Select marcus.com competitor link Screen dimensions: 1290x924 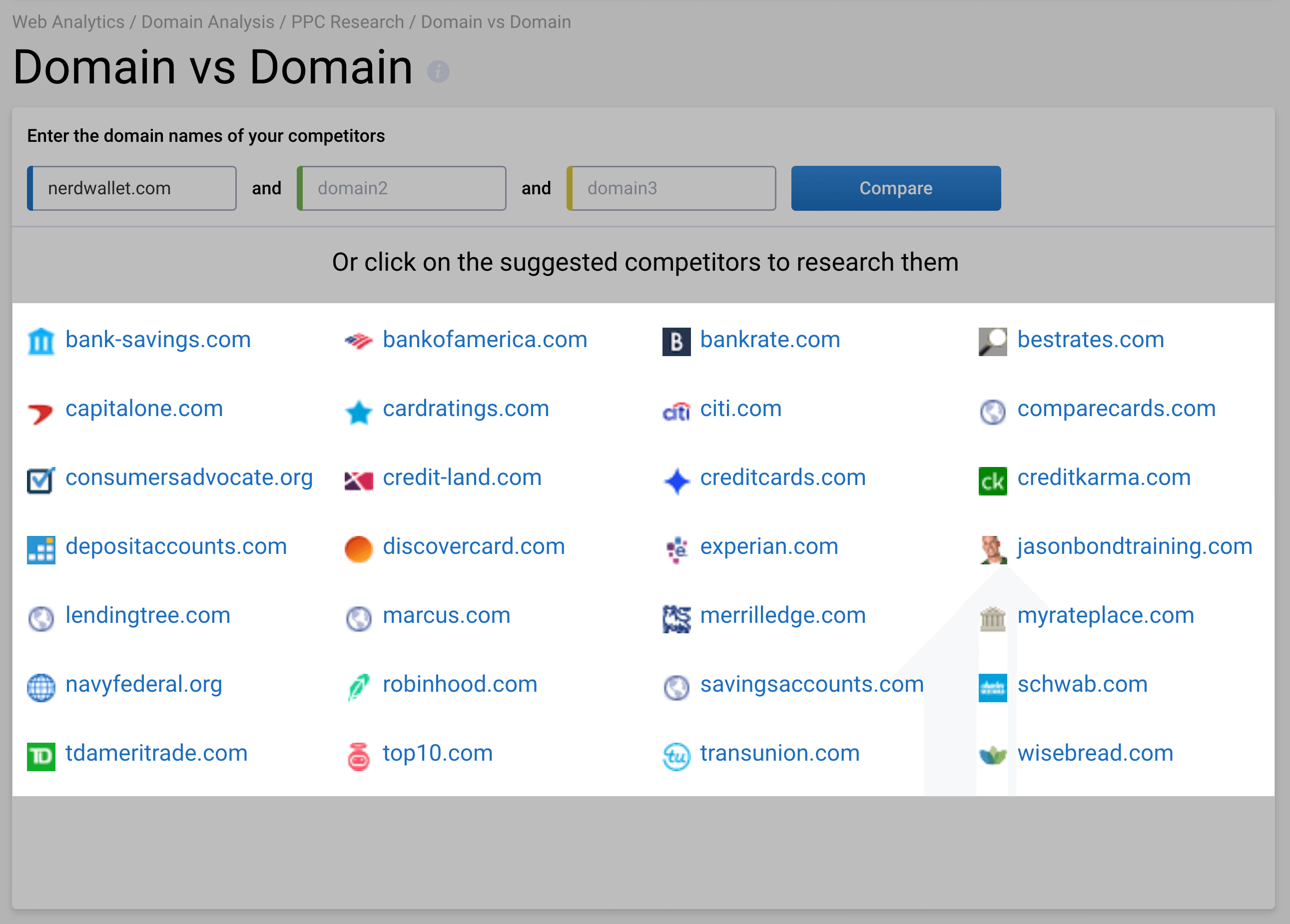pos(447,615)
